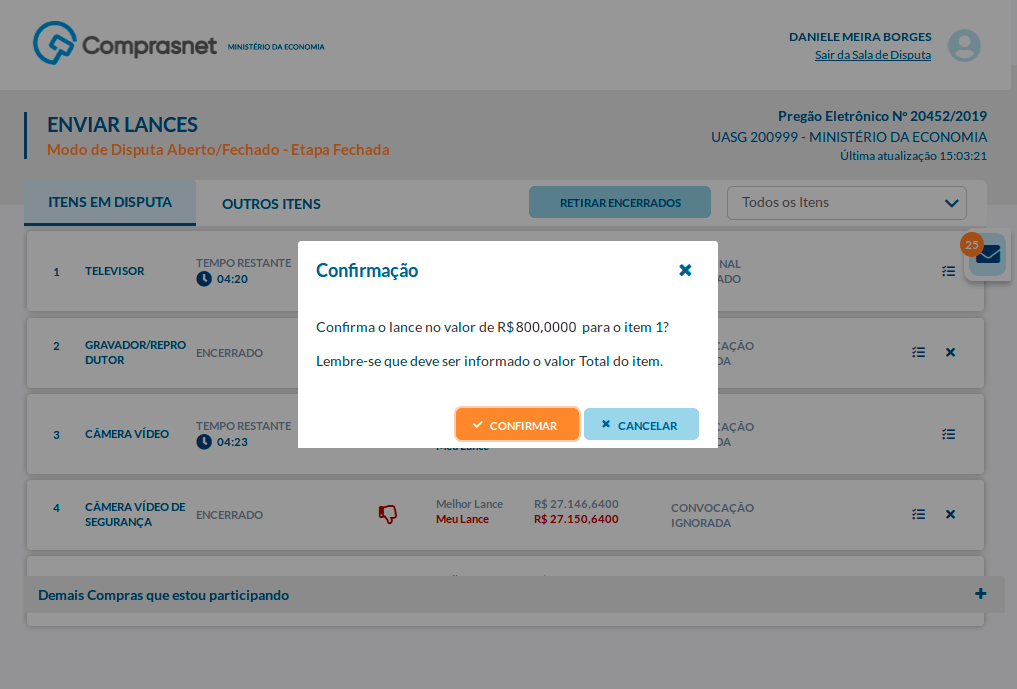Click the thumbs-down icon on item 4

388,514
